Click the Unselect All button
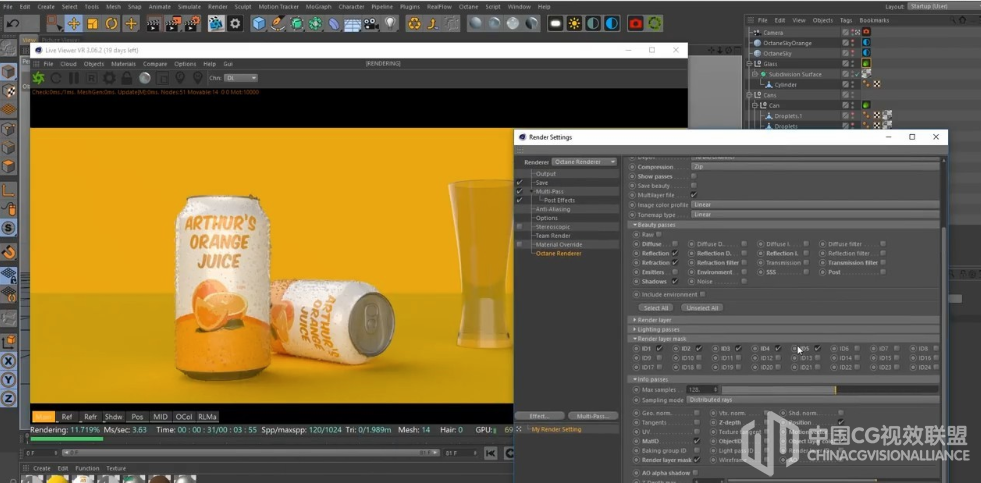This screenshot has height=483, width=981. [702, 308]
